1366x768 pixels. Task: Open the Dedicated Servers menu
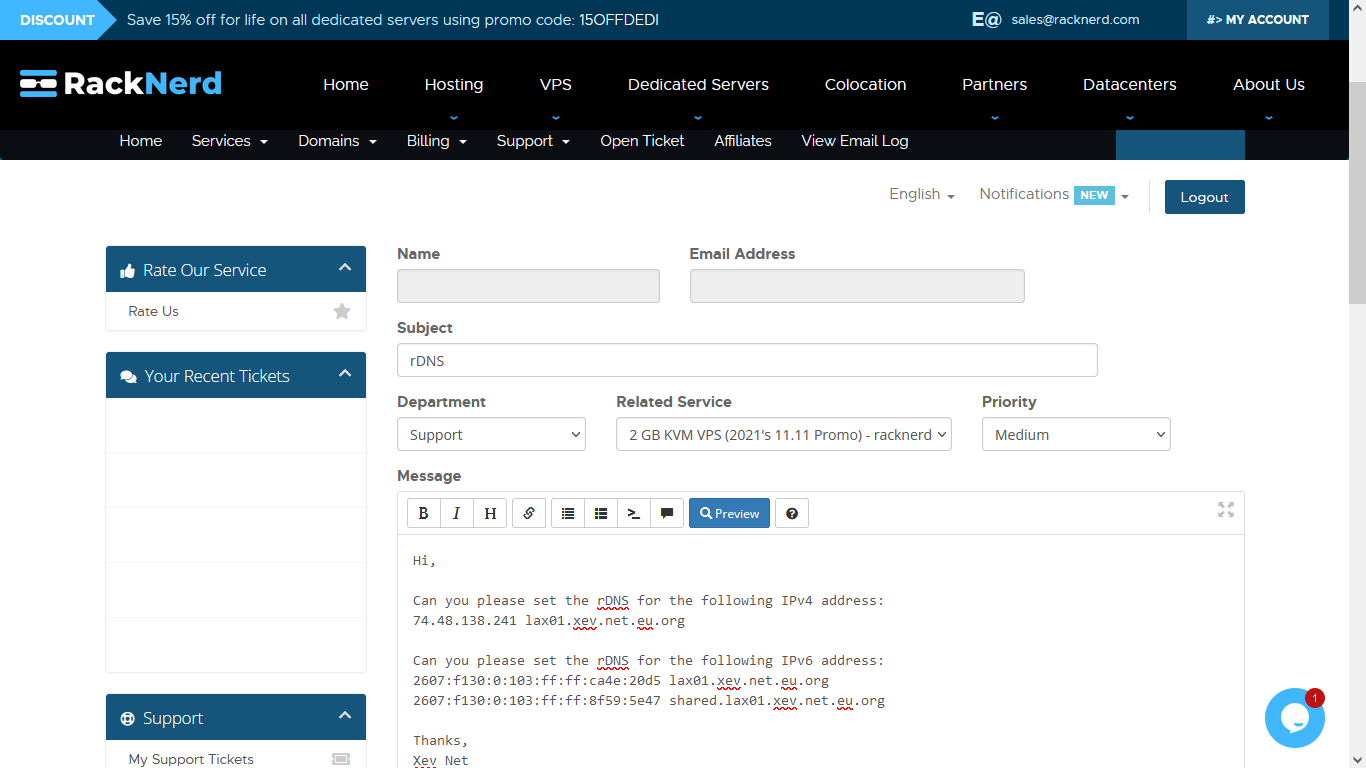(698, 85)
